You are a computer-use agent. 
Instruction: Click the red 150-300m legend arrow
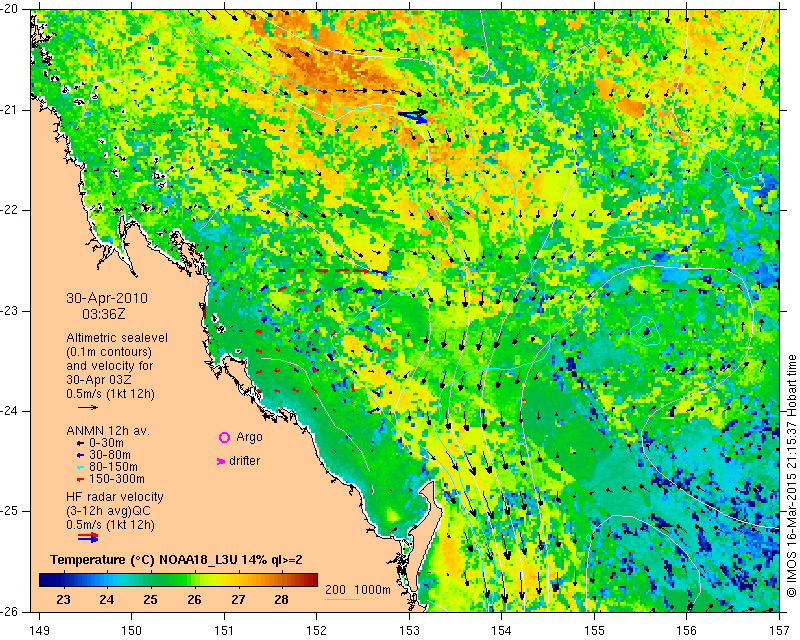pyautogui.click(x=80, y=479)
